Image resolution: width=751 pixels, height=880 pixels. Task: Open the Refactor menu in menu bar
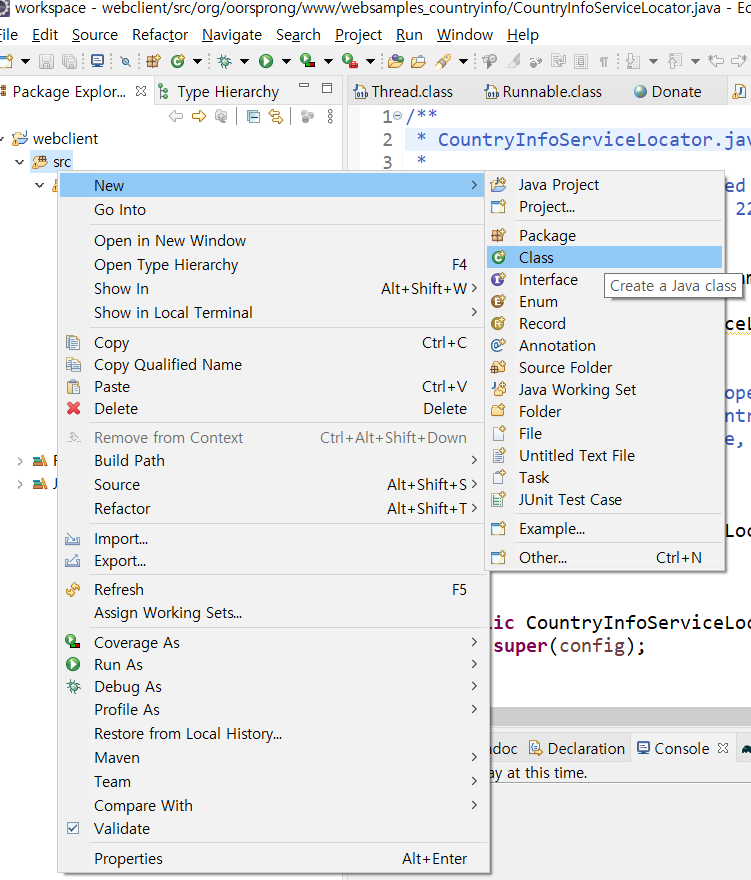[x=160, y=35]
